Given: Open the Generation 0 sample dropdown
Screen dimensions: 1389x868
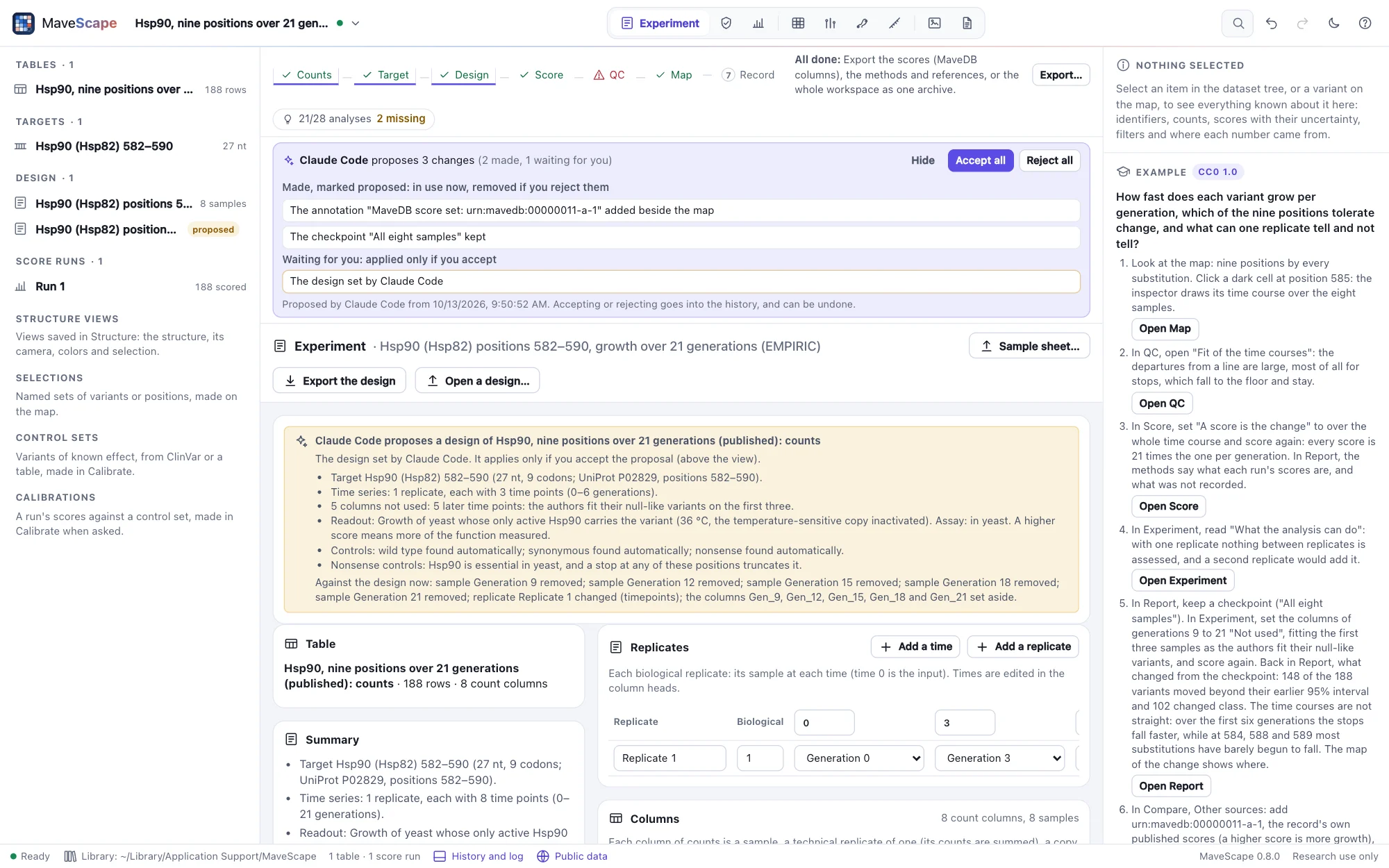Looking at the screenshot, I should 859,758.
